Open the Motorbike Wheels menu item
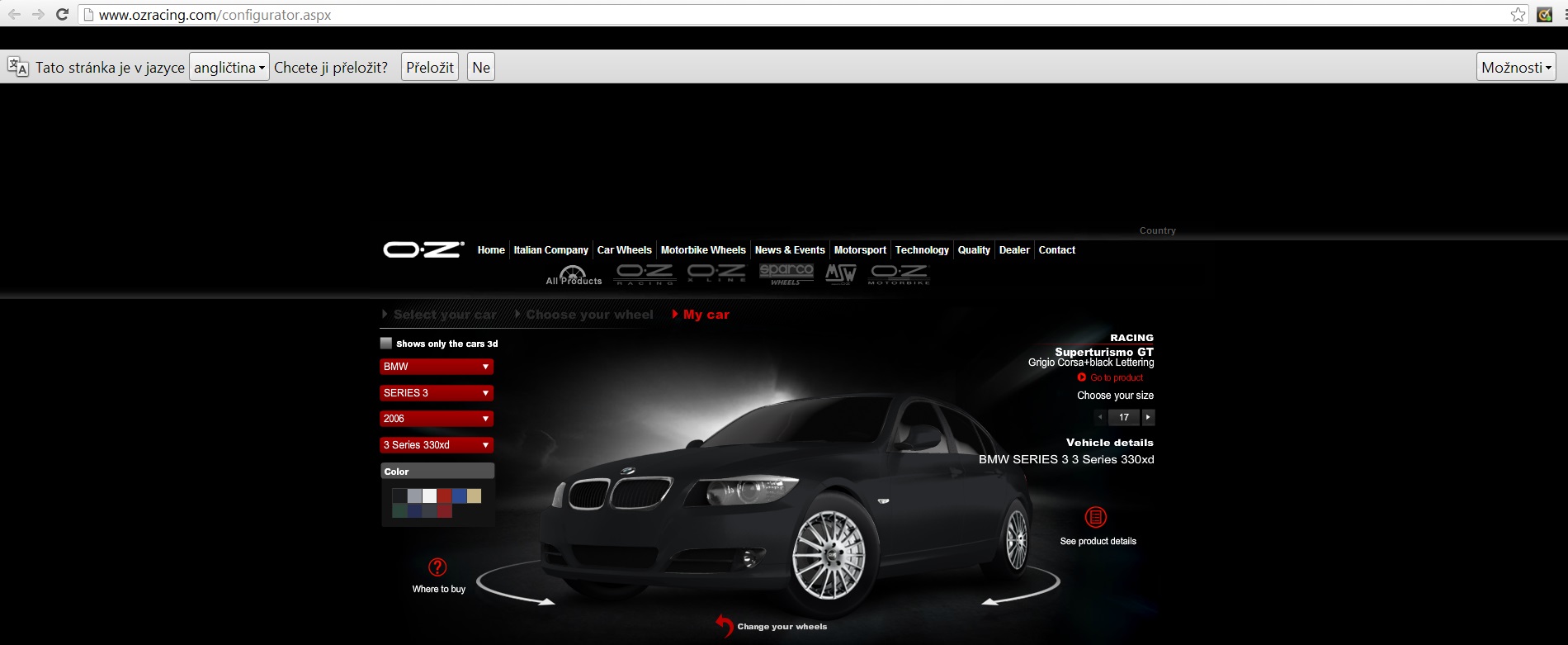Screen dimensions: 1568x645 click(x=703, y=250)
